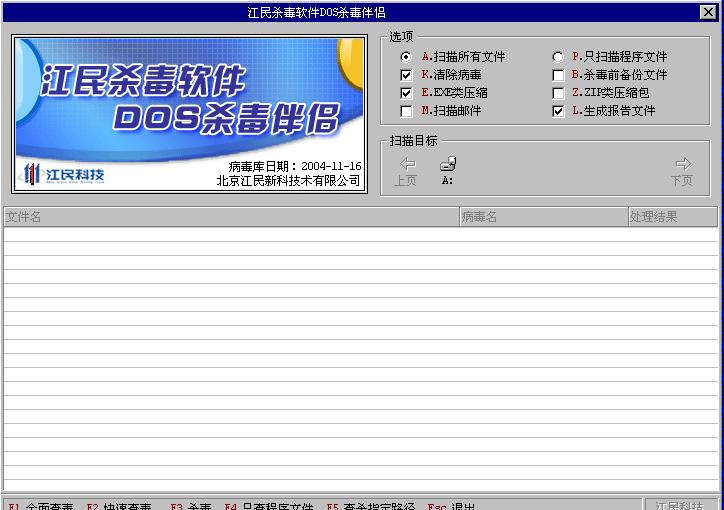
Task: Toggle the E.EXE类压缩 checkbox
Action: coord(406,93)
